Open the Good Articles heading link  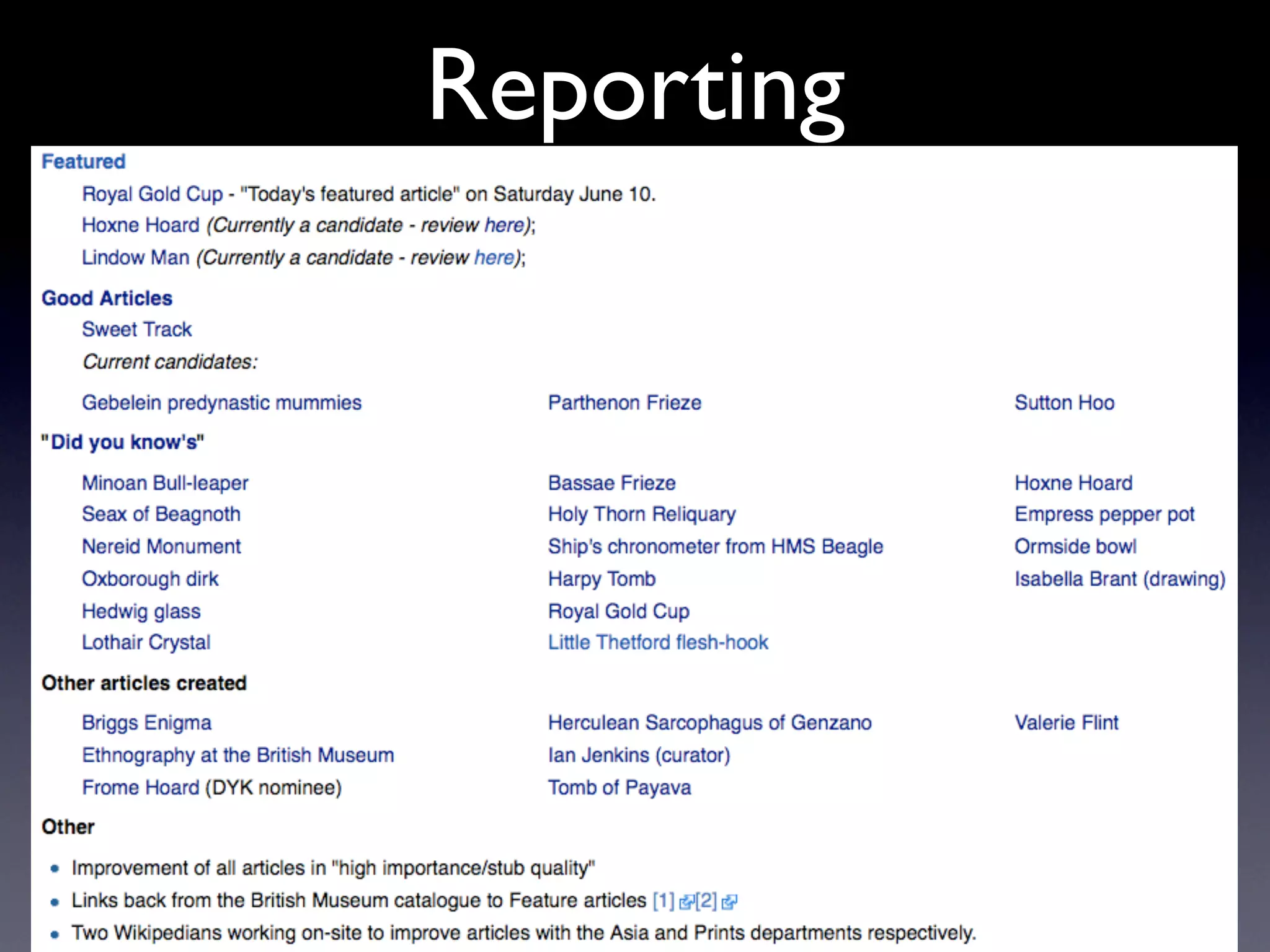(x=107, y=298)
